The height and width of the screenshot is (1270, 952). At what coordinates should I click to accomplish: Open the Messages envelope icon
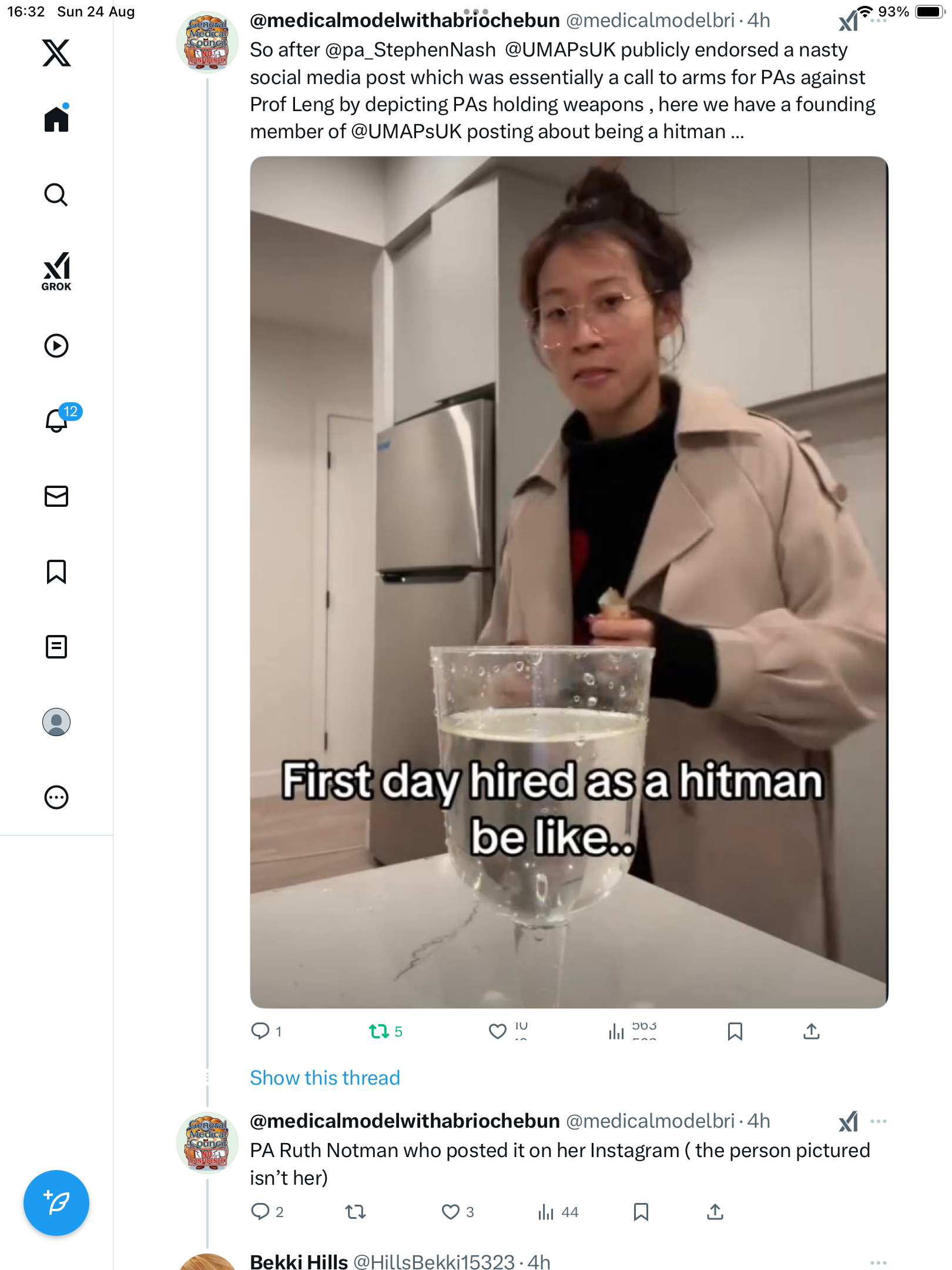(x=56, y=496)
